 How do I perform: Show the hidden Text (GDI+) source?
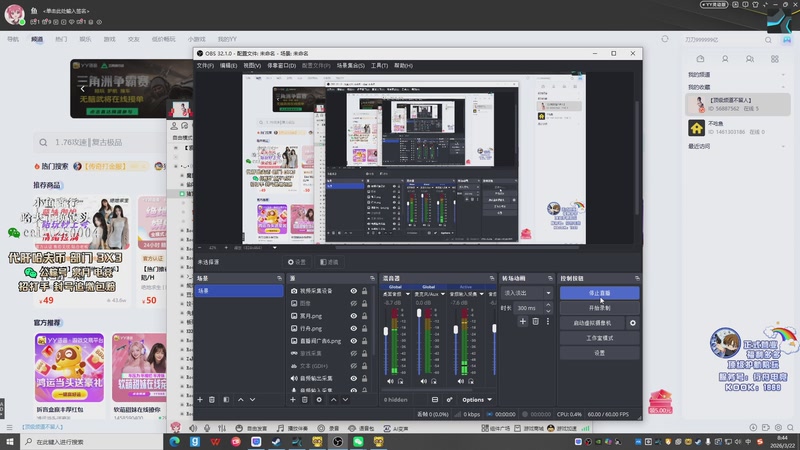(x=354, y=366)
